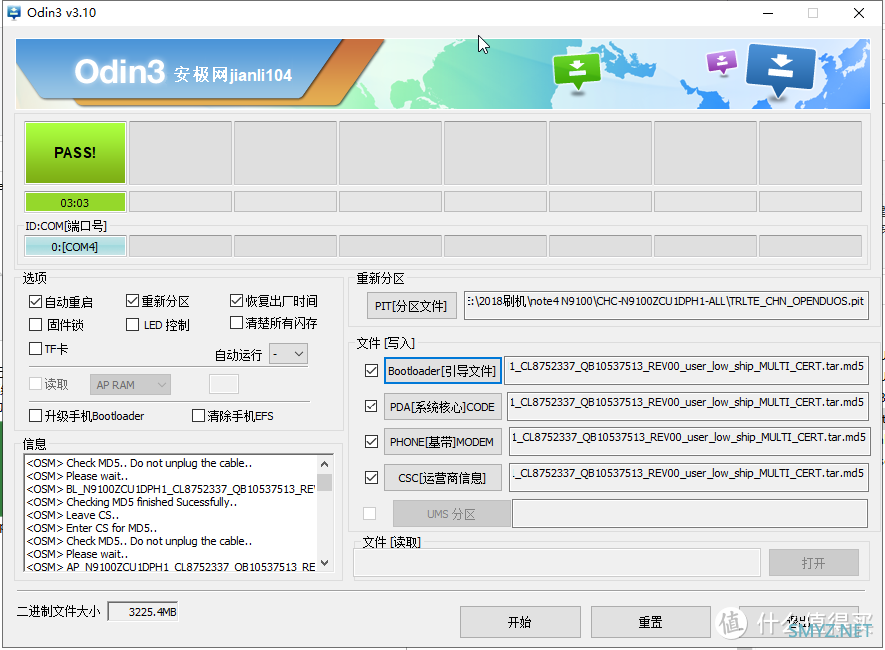Click the 开始 start button
This screenshot has width=885, height=650.
(x=520, y=622)
